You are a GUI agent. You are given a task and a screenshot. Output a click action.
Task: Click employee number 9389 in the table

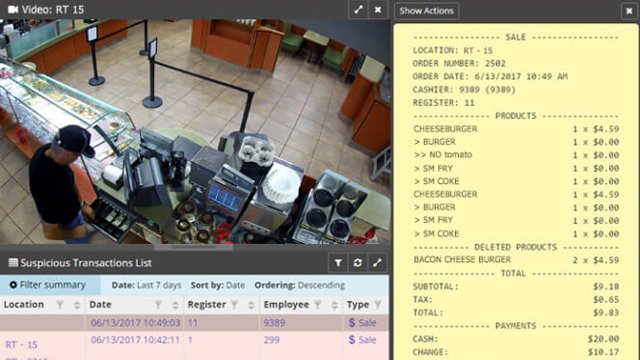[x=274, y=323]
